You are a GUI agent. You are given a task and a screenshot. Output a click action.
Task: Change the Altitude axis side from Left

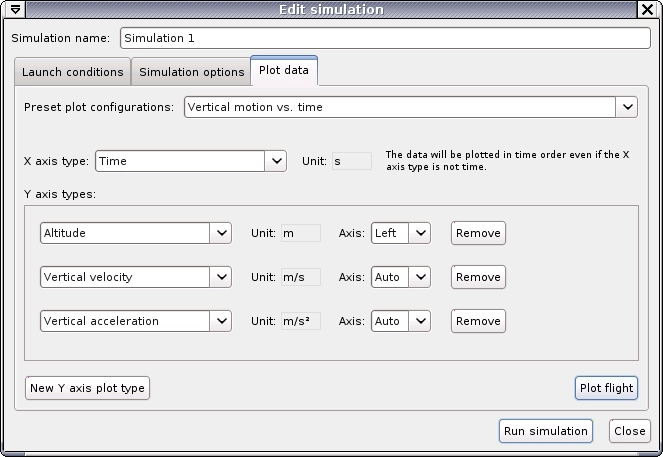[400, 233]
